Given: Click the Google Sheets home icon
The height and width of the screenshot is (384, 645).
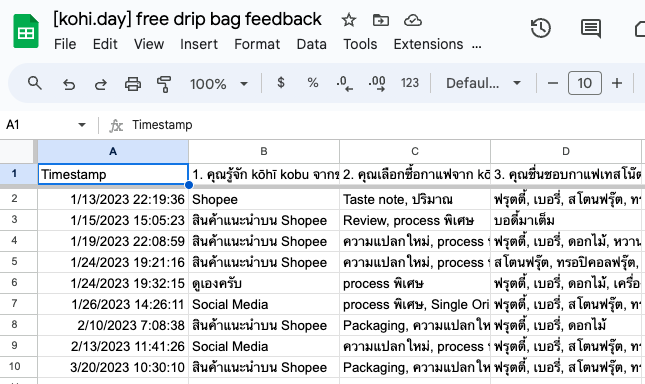Looking at the screenshot, I should [26, 31].
